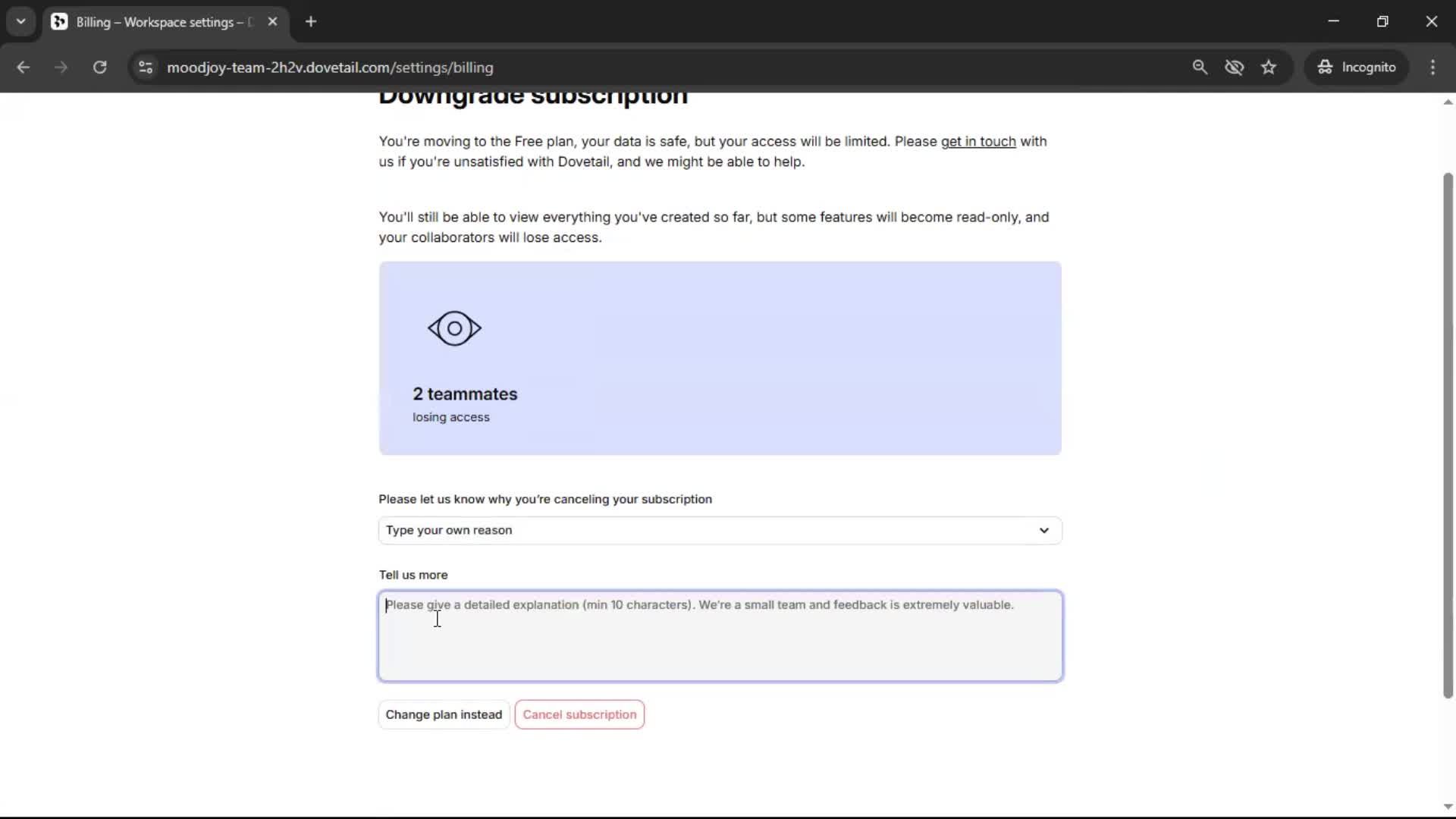Click third-party cookies blocked eye icon

pos(1234,67)
